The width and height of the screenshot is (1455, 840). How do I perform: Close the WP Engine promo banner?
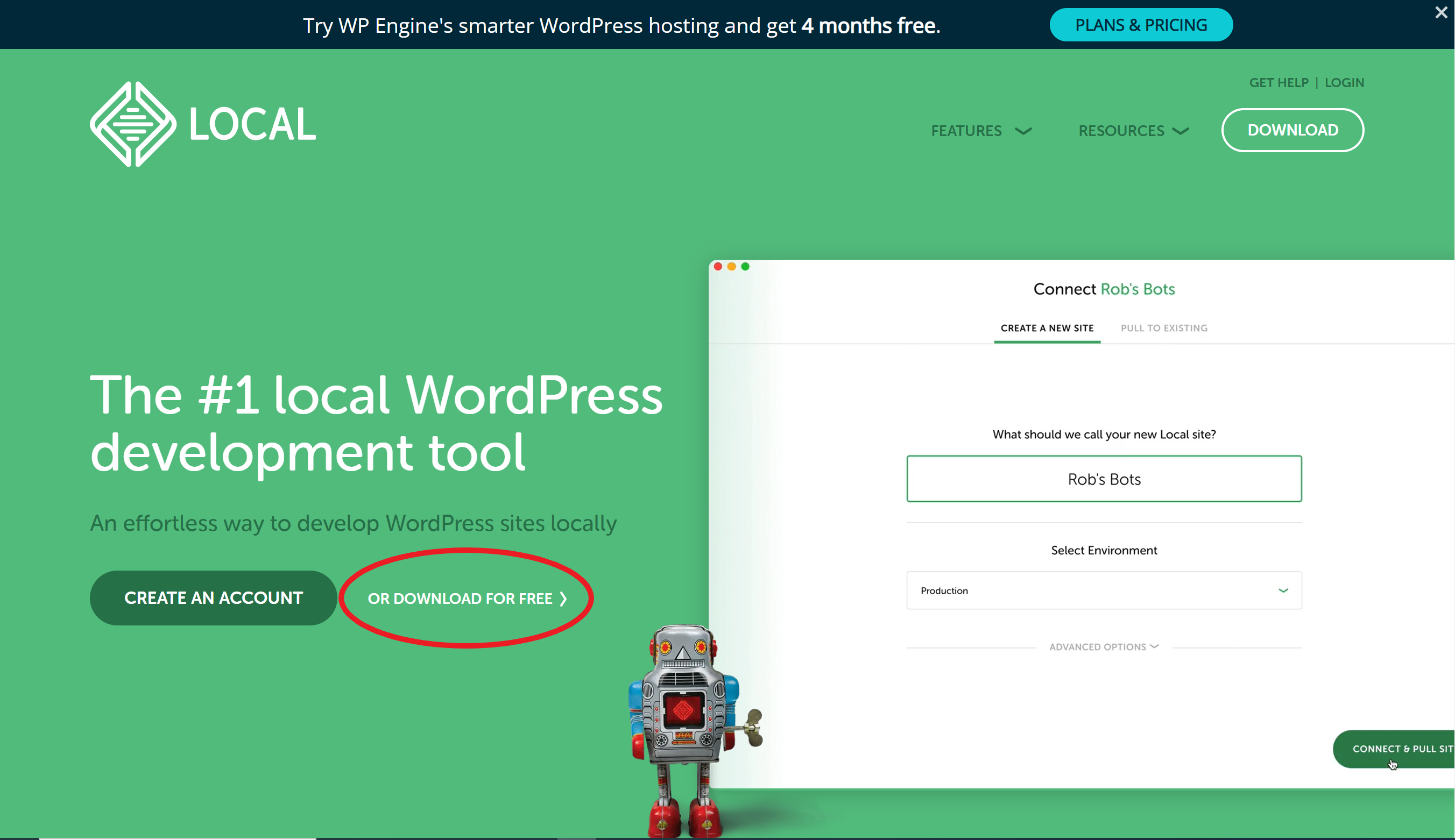click(1440, 13)
